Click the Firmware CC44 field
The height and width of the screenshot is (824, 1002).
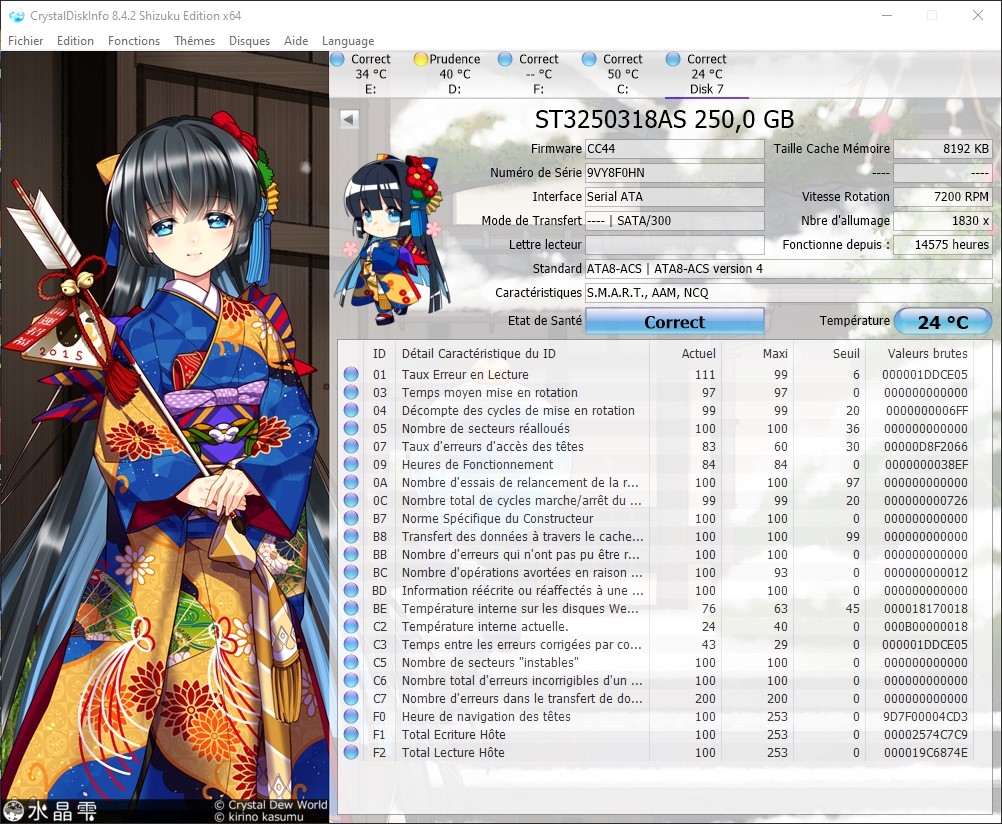click(674, 149)
